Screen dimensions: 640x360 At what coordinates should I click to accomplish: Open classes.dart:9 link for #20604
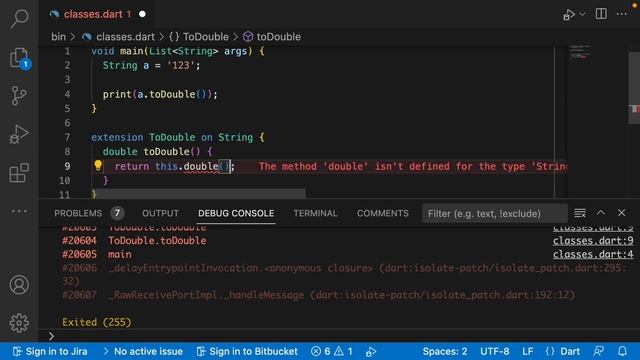point(593,240)
